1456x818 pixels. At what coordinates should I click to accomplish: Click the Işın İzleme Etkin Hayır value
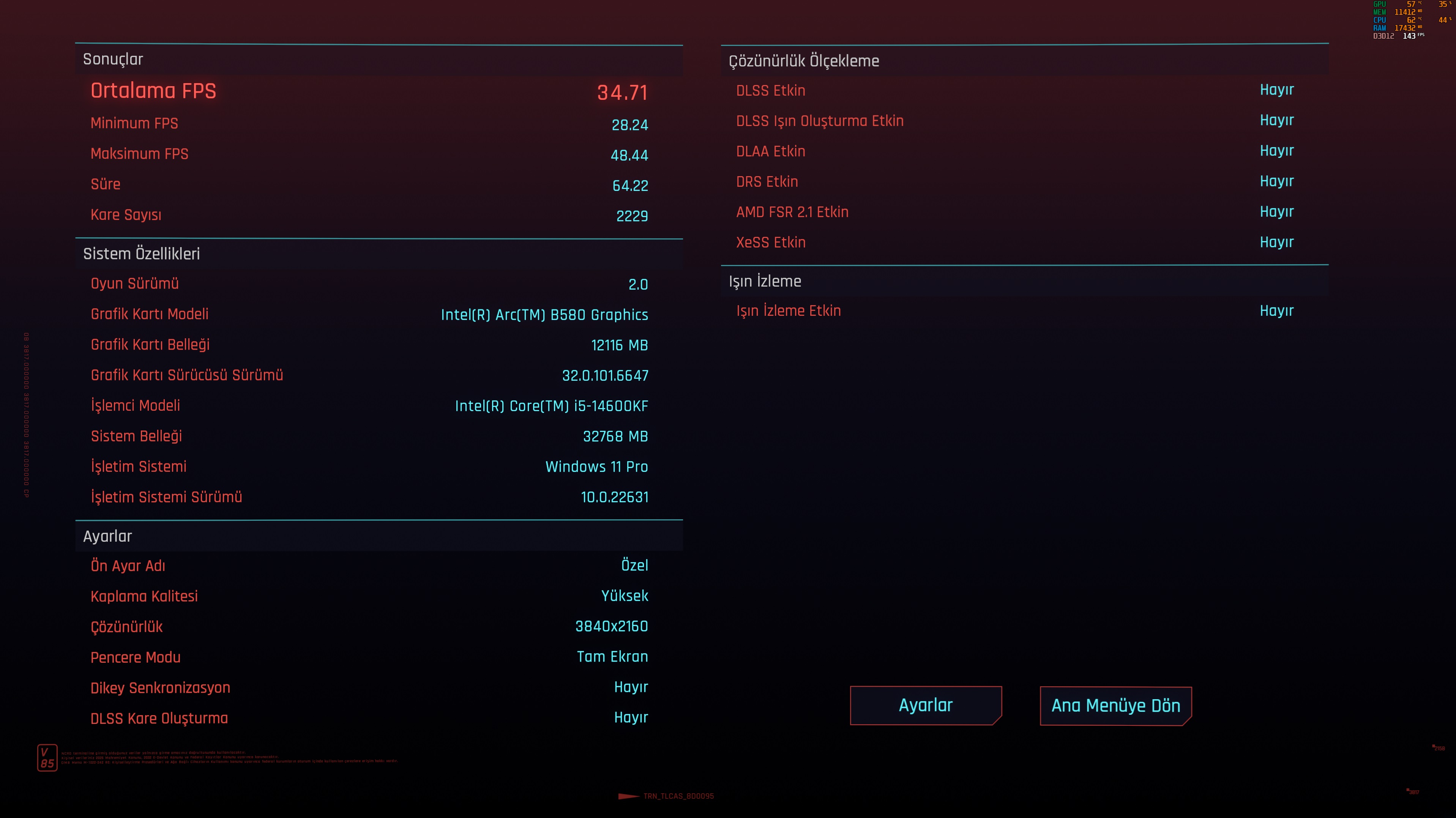(x=1276, y=311)
